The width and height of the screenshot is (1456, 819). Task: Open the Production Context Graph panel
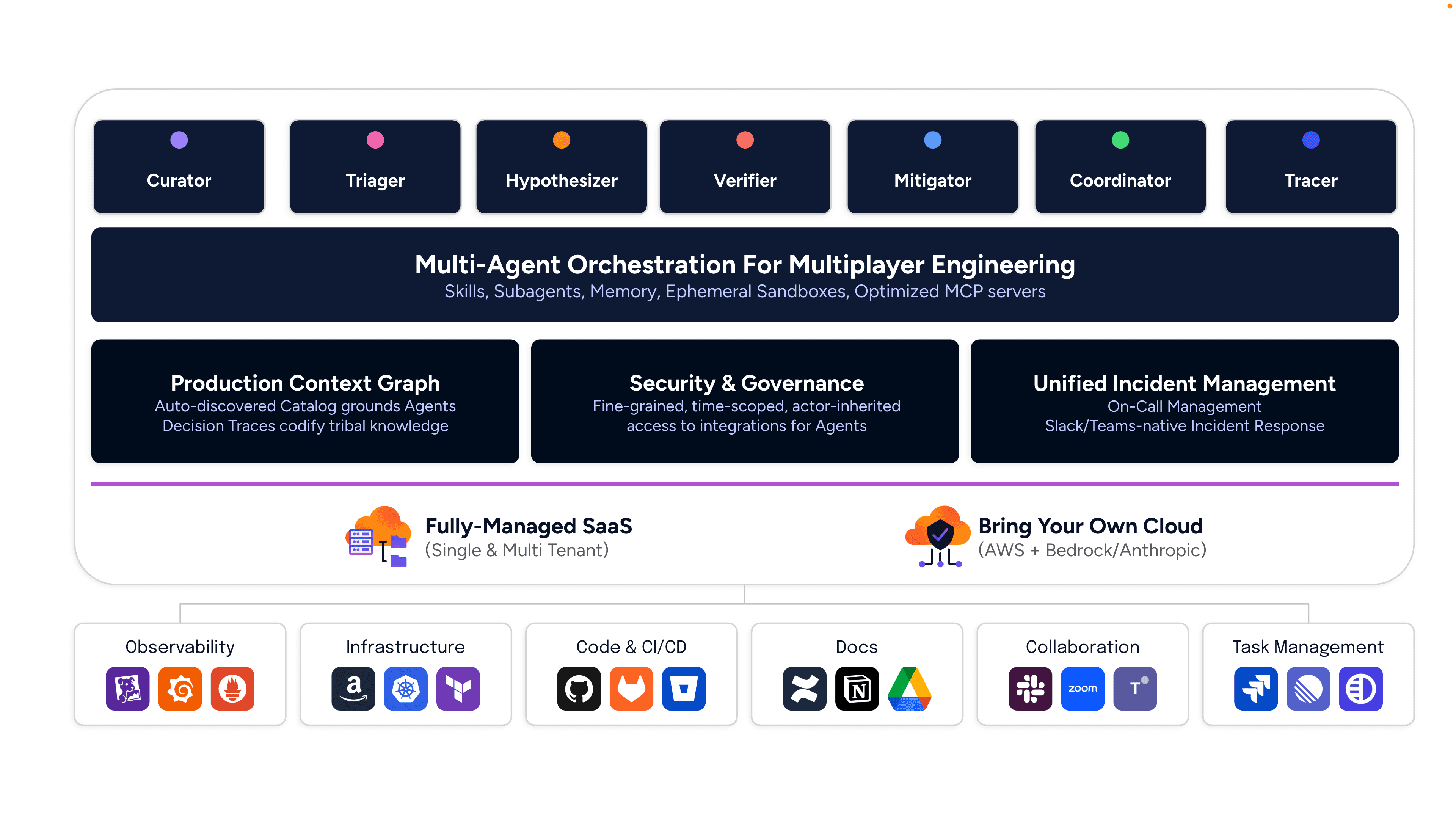point(305,401)
